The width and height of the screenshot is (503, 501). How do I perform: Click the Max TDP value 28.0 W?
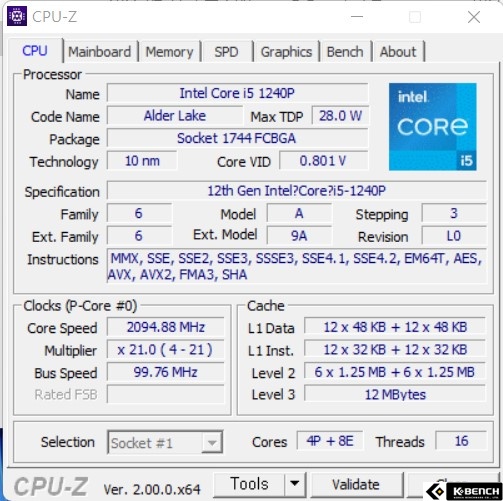click(x=340, y=116)
